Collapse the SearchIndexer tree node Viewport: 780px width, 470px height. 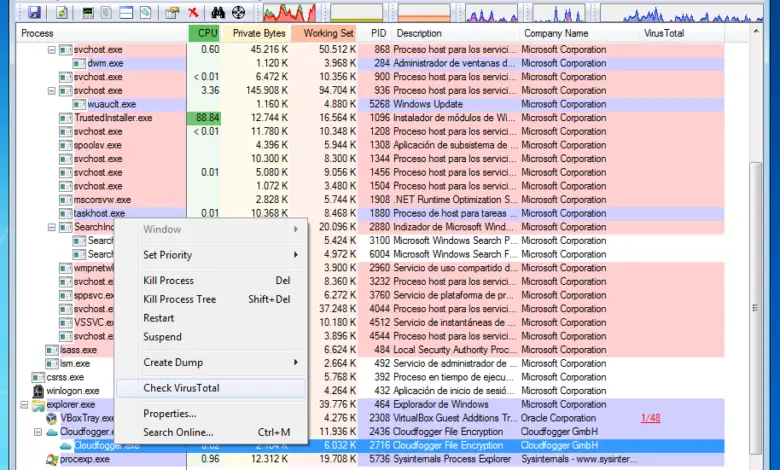[x=51, y=227]
